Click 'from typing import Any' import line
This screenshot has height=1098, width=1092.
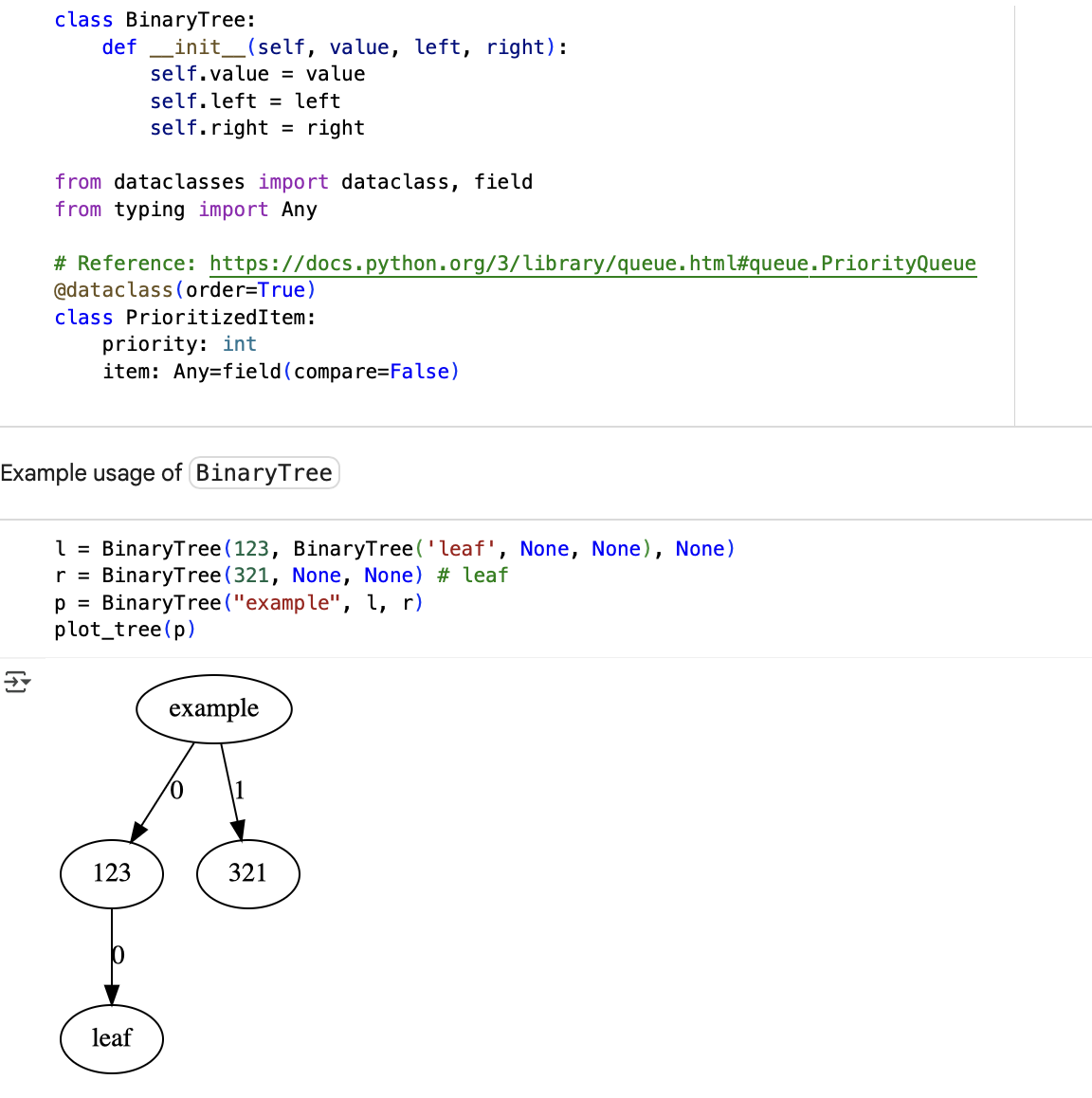click(x=185, y=210)
